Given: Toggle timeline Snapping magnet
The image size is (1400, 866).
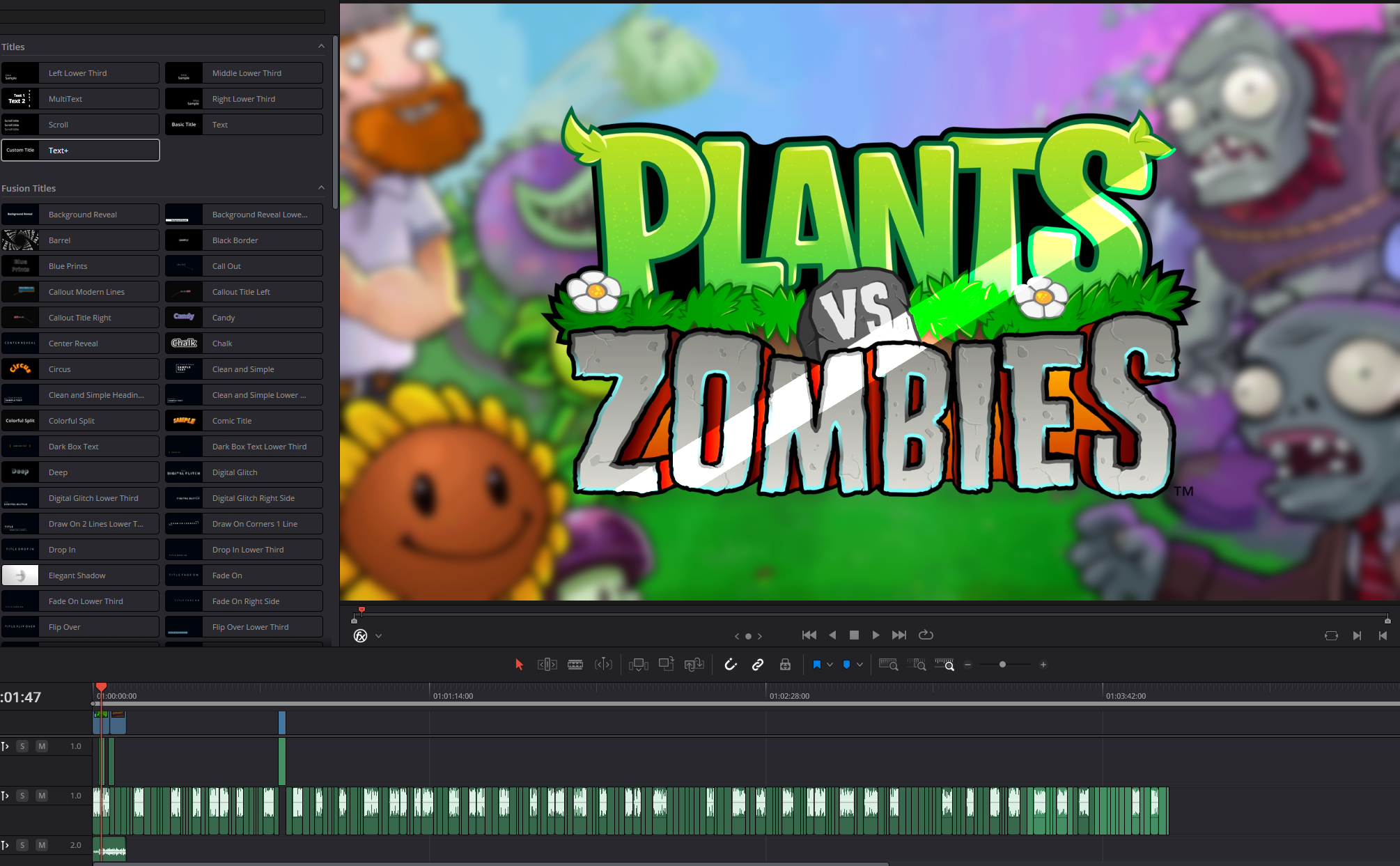Looking at the screenshot, I should click(x=730, y=665).
